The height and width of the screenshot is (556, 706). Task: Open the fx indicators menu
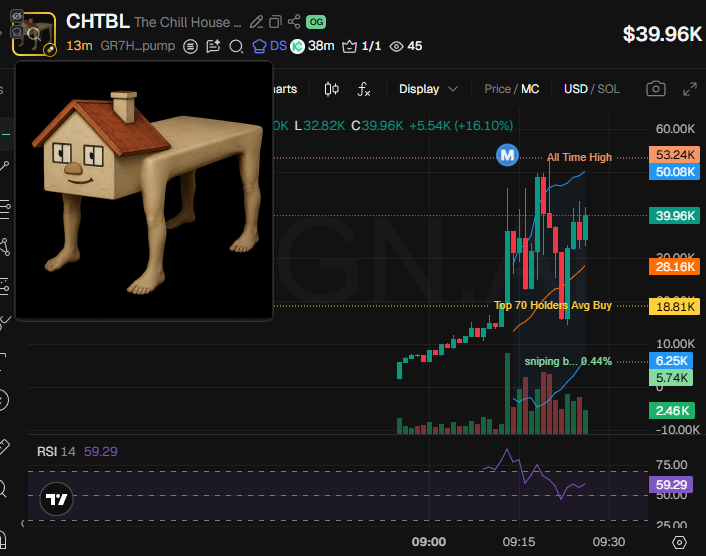[364, 89]
